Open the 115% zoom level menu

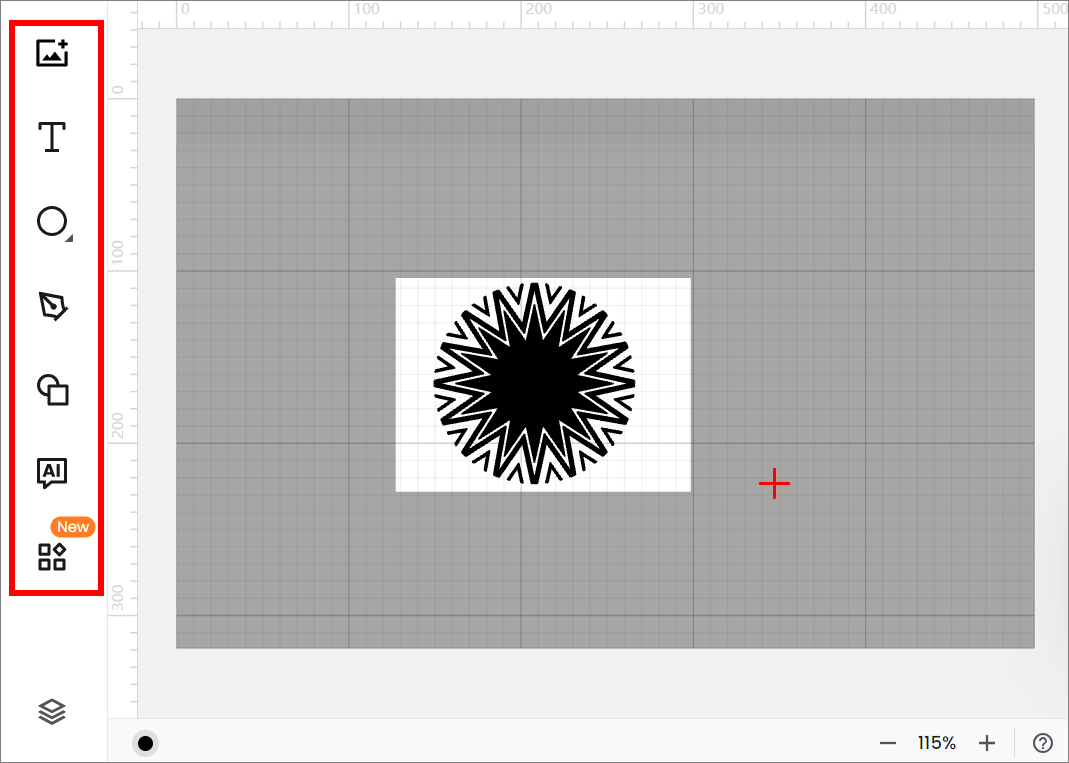coord(937,743)
